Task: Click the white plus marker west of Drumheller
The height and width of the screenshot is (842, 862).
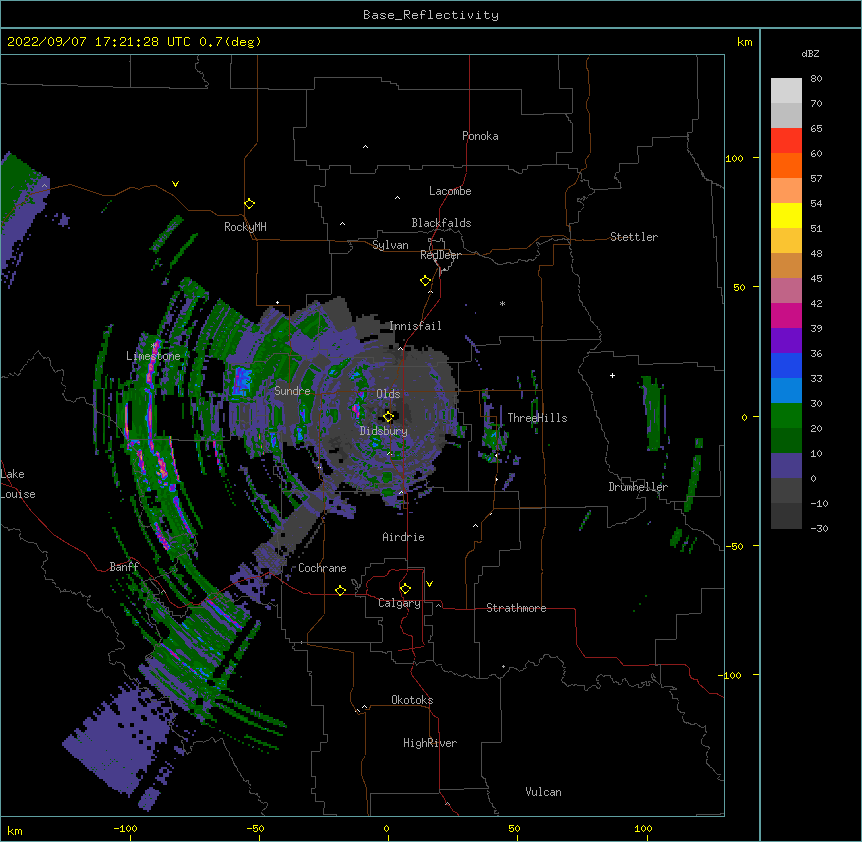Action: coord(612,375)
